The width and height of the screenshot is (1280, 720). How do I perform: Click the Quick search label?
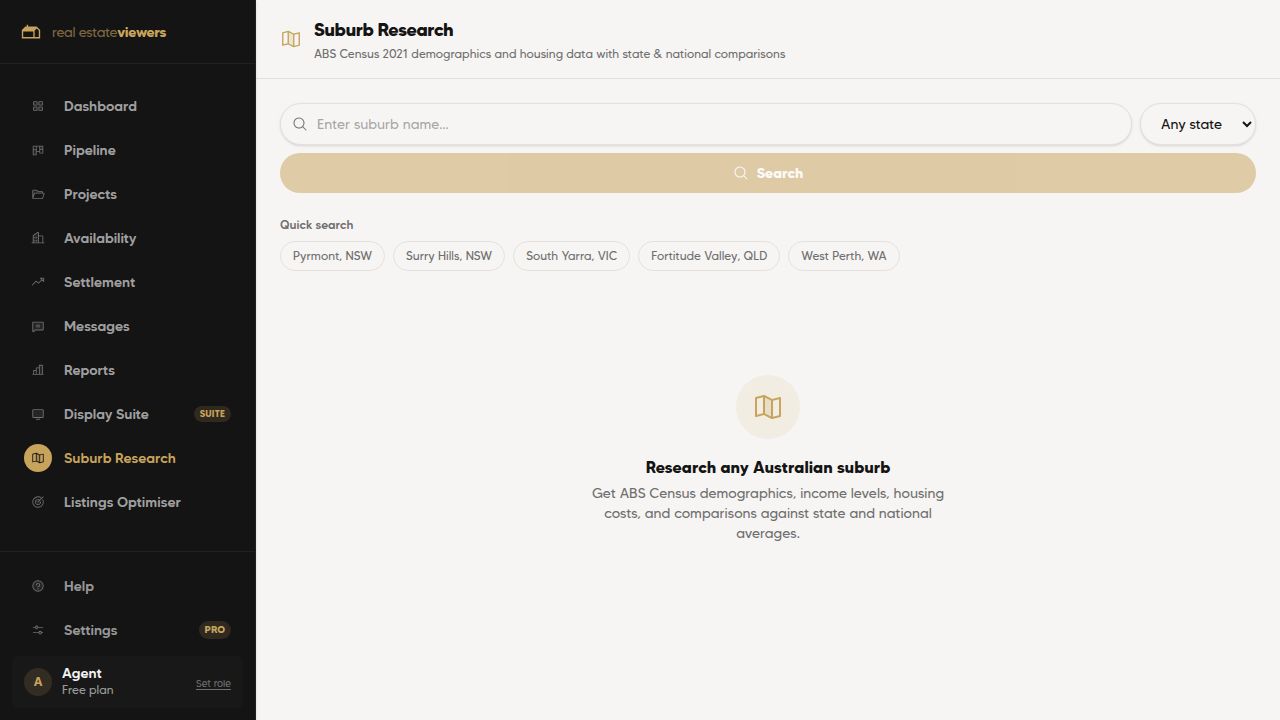(x=317, y=225)
